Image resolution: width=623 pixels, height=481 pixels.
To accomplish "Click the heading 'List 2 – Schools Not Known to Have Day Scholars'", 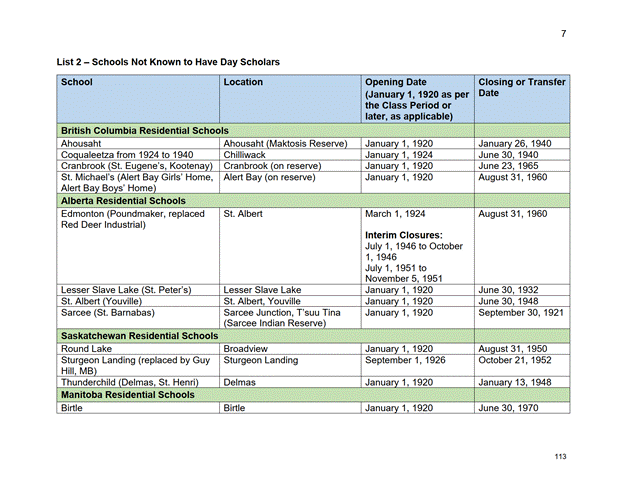I will (x=168, y=62).
